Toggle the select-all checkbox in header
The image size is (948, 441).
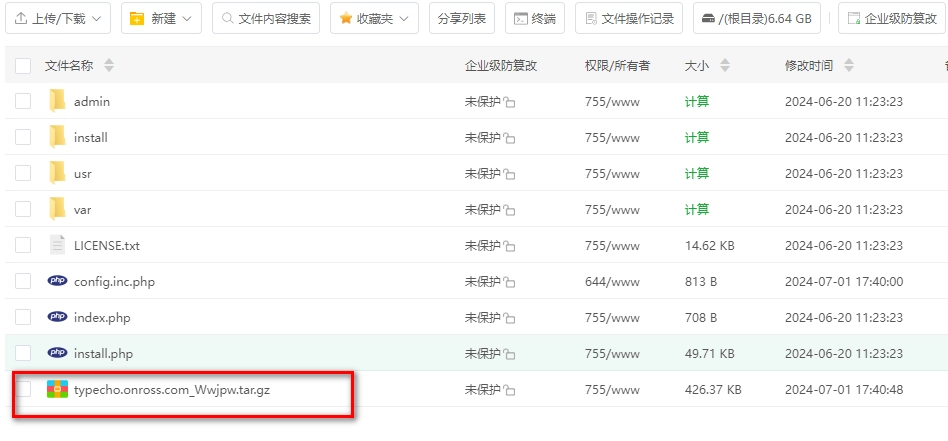(23, 66)
